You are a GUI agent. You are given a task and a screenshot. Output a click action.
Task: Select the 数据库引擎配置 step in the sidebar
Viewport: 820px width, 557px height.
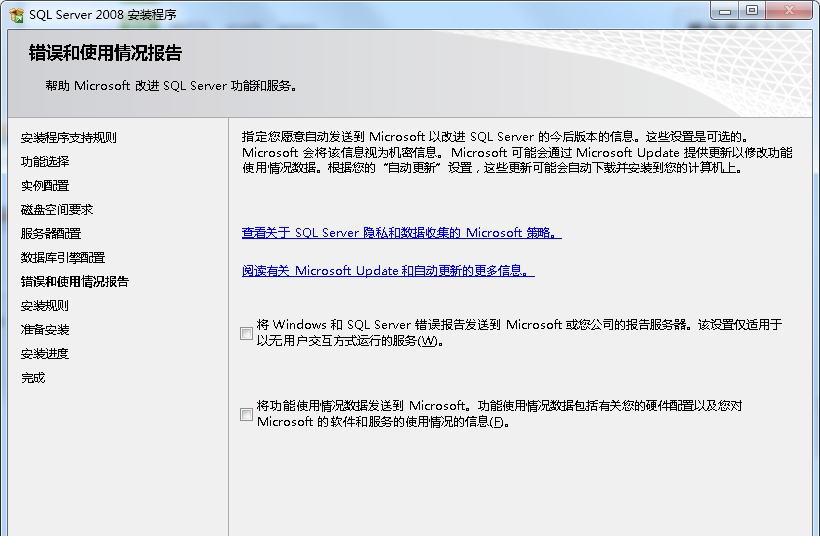pos(63,258)
